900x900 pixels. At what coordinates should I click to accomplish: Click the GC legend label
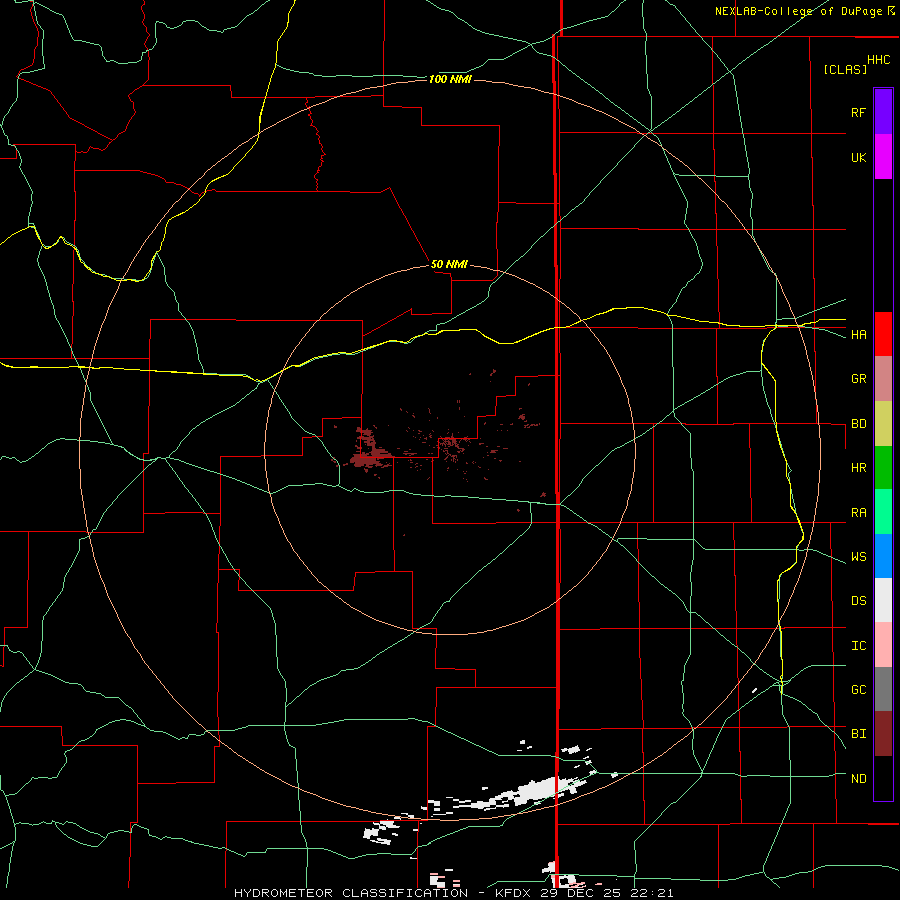(x=858, y=690)
